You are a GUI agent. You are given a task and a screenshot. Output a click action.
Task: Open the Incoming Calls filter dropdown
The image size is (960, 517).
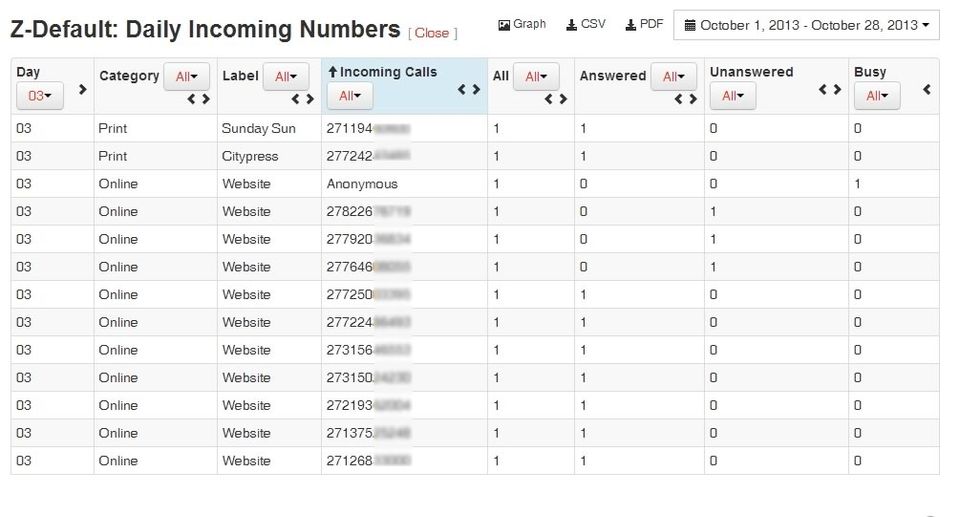click(x=350, y=96)
